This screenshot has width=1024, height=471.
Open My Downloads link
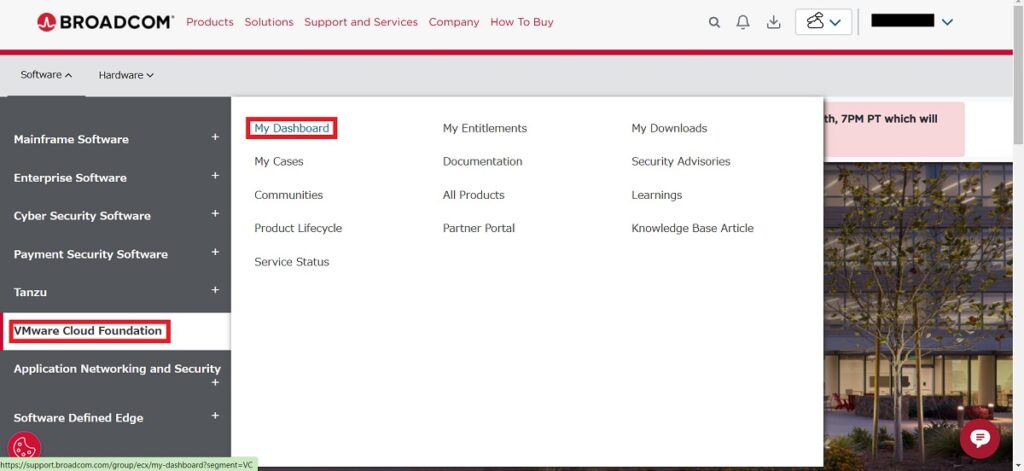pyautogui.click(x=669, y=128)
